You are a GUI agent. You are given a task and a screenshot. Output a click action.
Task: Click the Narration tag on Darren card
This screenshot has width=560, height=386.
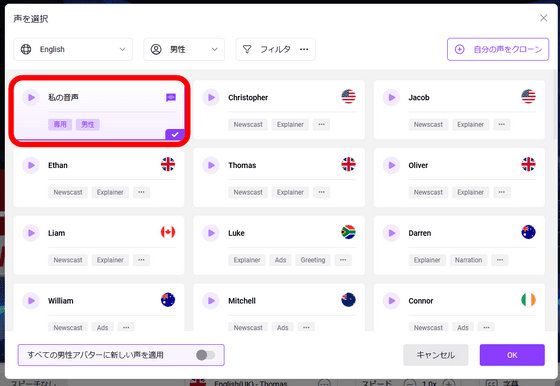(468, 260)
